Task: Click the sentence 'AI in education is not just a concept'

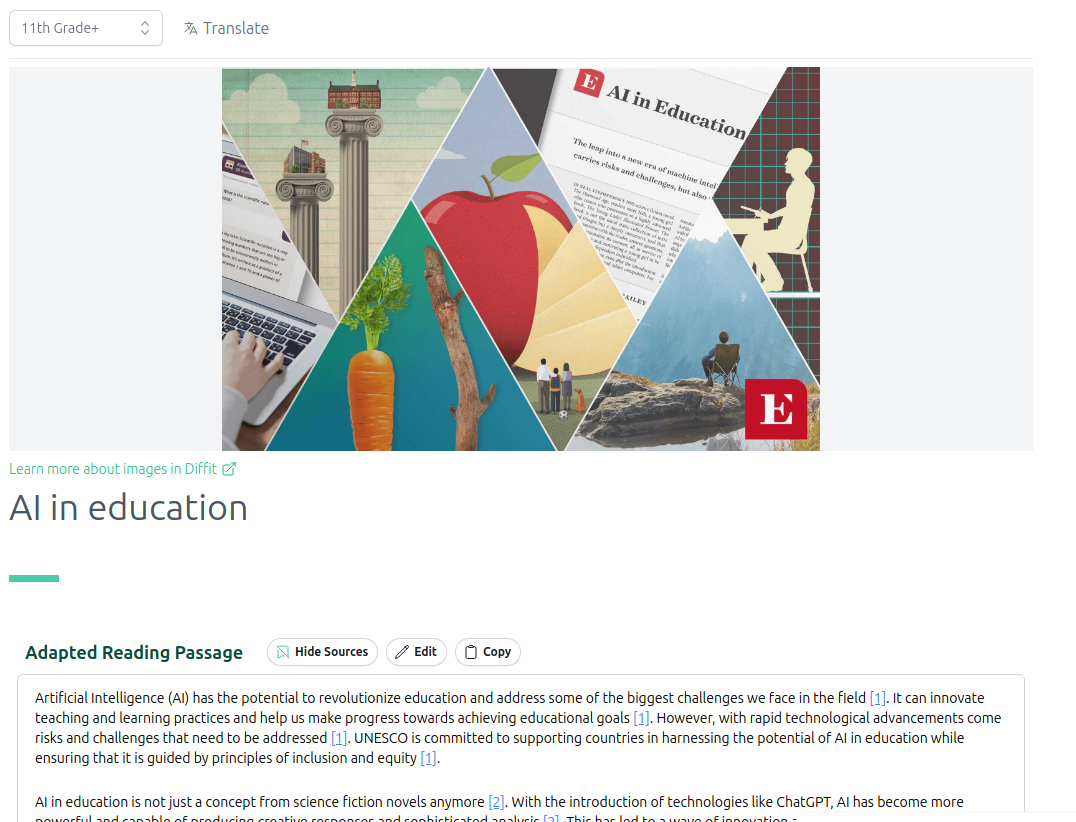Action: click(x=259, y=801)
